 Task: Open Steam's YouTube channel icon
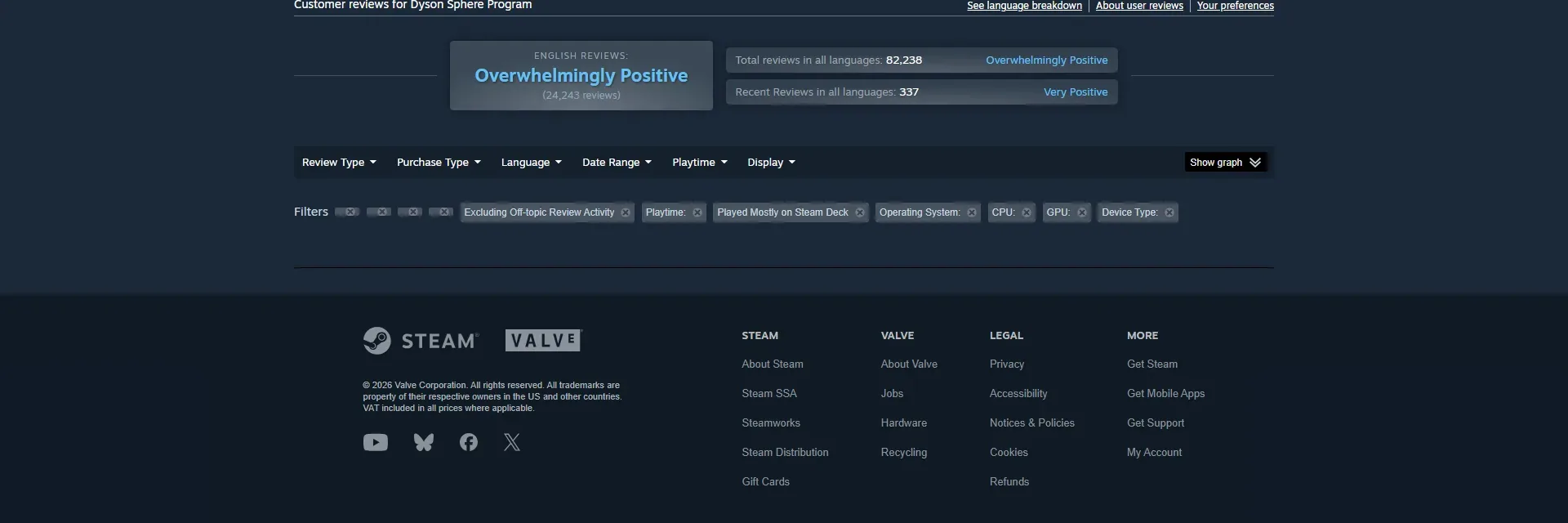click(375, 442)
